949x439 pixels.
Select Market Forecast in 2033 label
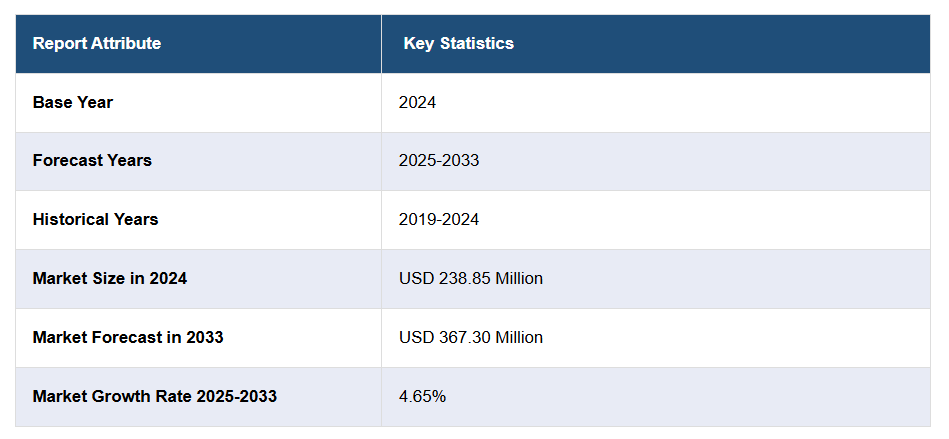click(x=128, y=337)
